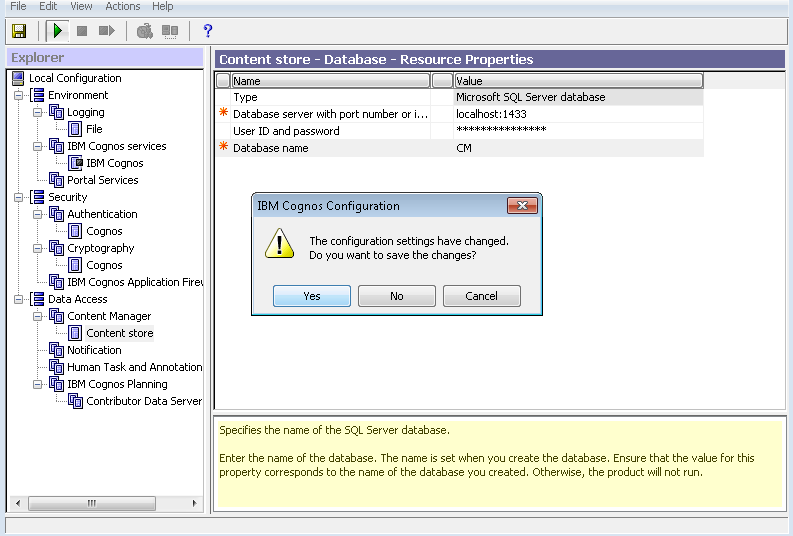
Task: Click the File logging resource icon
Action: tap(75, 129)
